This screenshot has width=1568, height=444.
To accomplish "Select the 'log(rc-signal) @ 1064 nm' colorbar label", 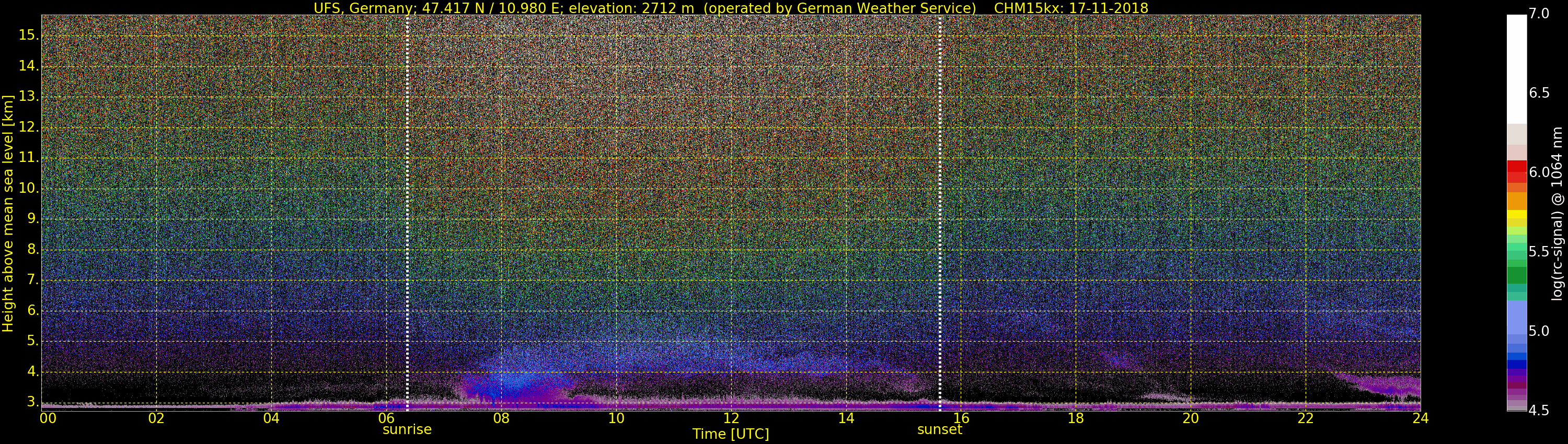I will tap(1557, 214).
